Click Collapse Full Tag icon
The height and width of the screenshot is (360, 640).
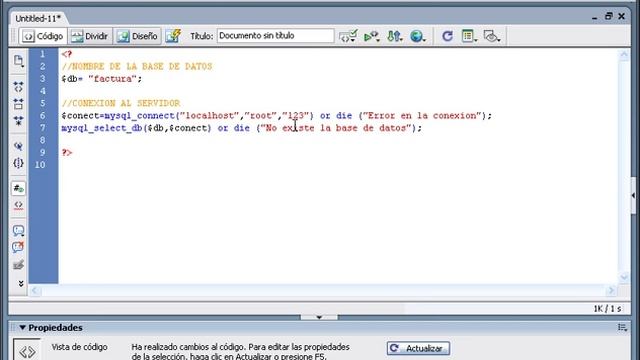(18, 87)
